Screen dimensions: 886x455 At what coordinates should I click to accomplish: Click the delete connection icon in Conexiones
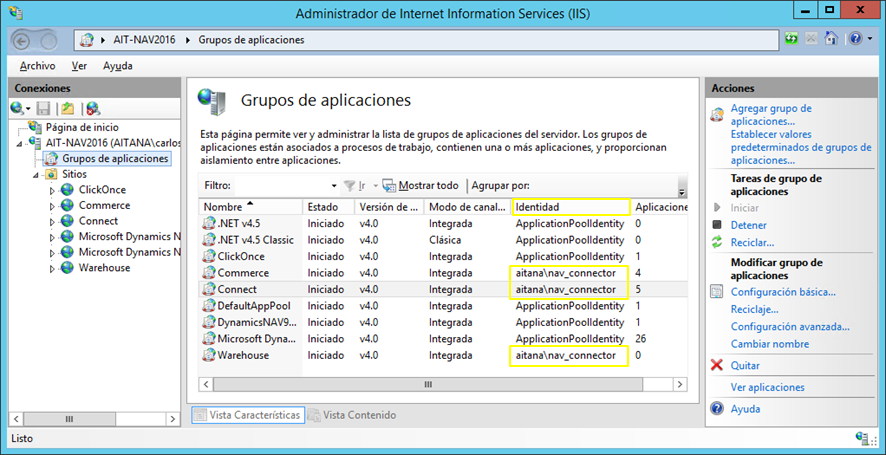tap(94, 108)
